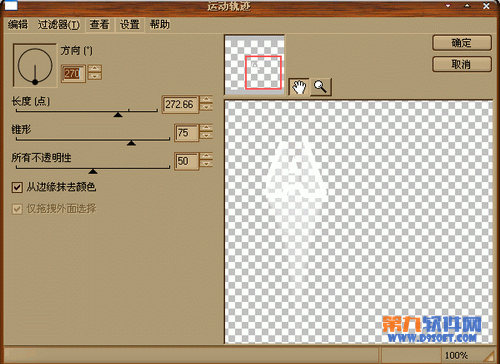Click the 所有不透明性 slider handle
Image resolution: width=500 pixels, height=364 pixels.
pyautogui.click(x=93, y=171)
